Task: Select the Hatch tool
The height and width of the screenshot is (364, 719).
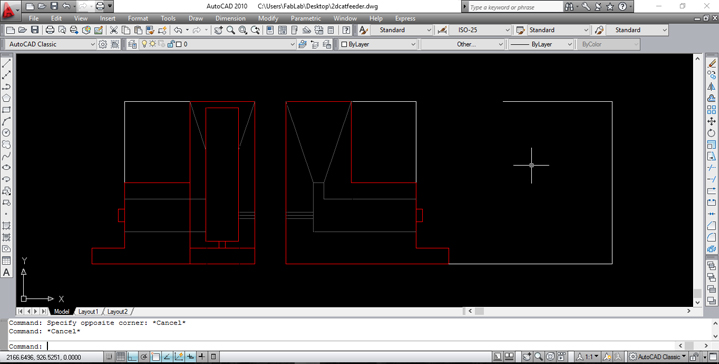Action: [6, 226]
